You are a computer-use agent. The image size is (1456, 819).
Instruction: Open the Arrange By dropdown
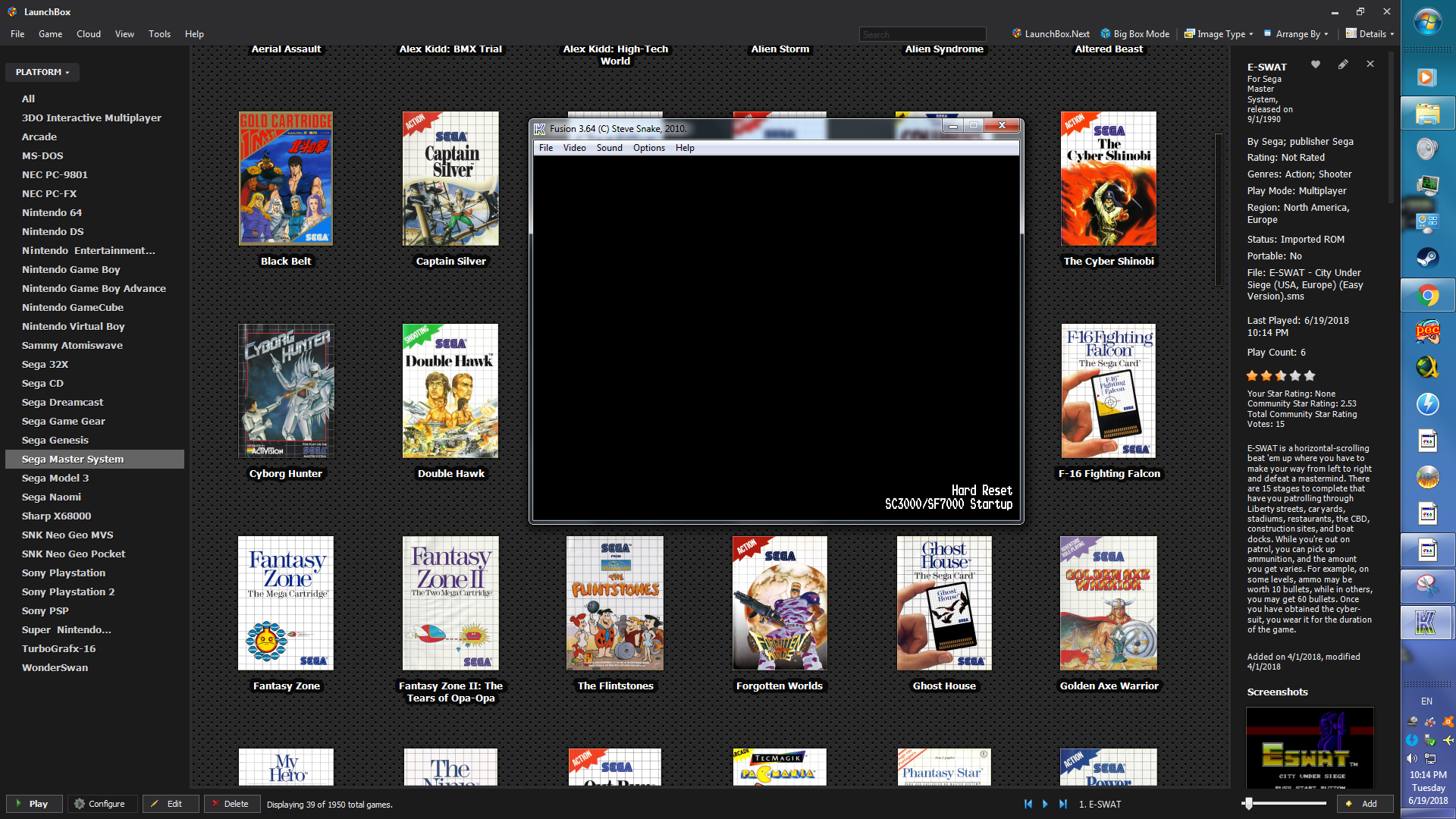click(x=1295, y=34)
